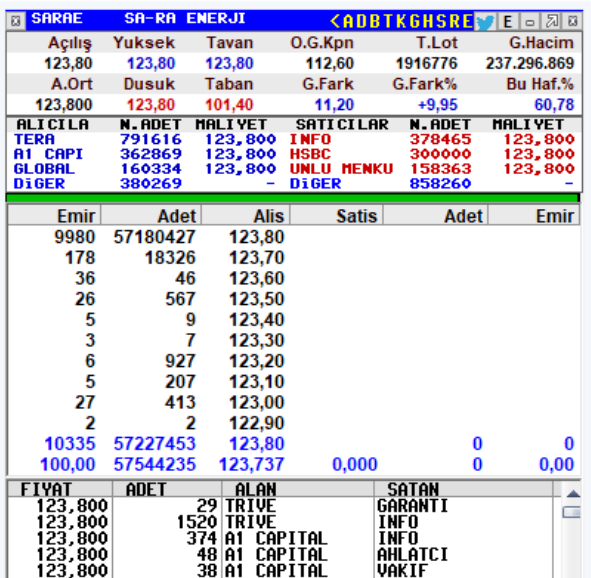
Task: Click the SARAE symbol in title bar
Action: 57,18
